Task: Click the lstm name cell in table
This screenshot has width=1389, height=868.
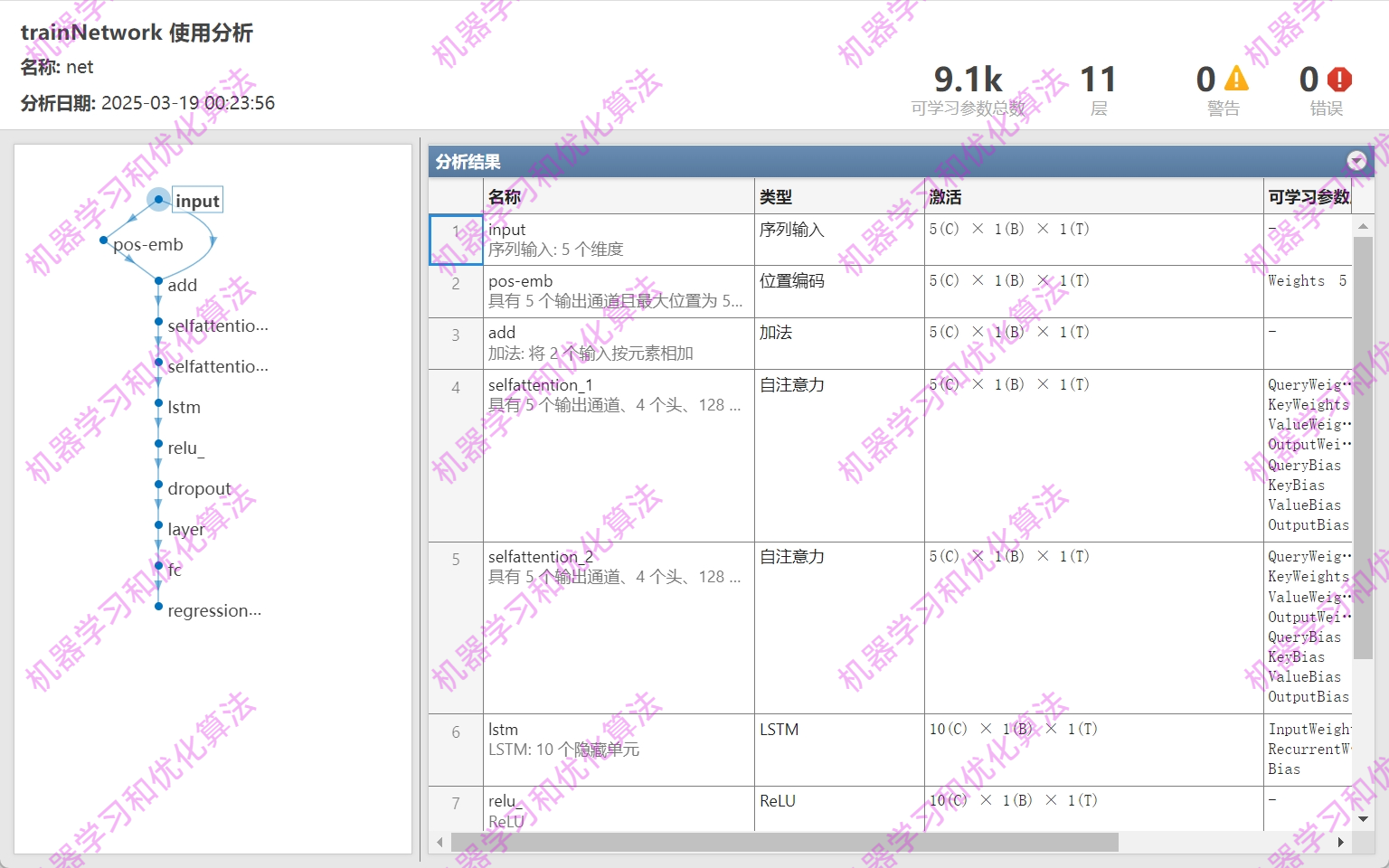Action: point(619,750)
